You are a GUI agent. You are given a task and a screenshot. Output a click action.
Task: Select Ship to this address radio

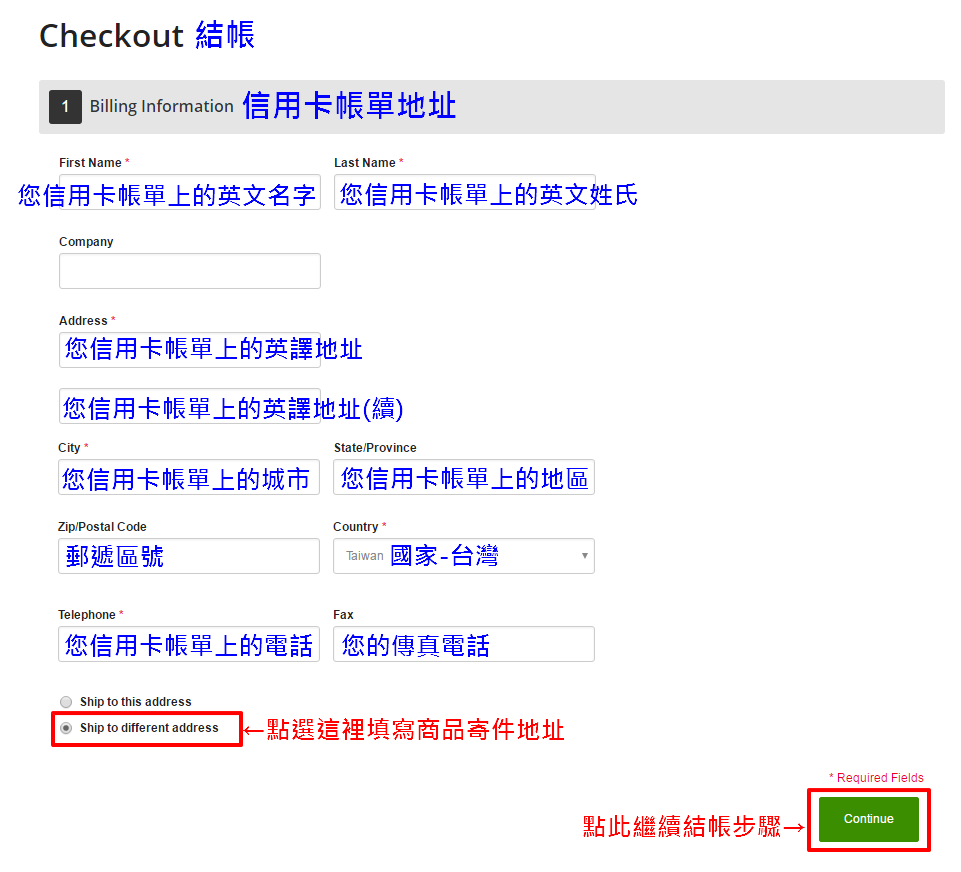(x=66, y=702)
